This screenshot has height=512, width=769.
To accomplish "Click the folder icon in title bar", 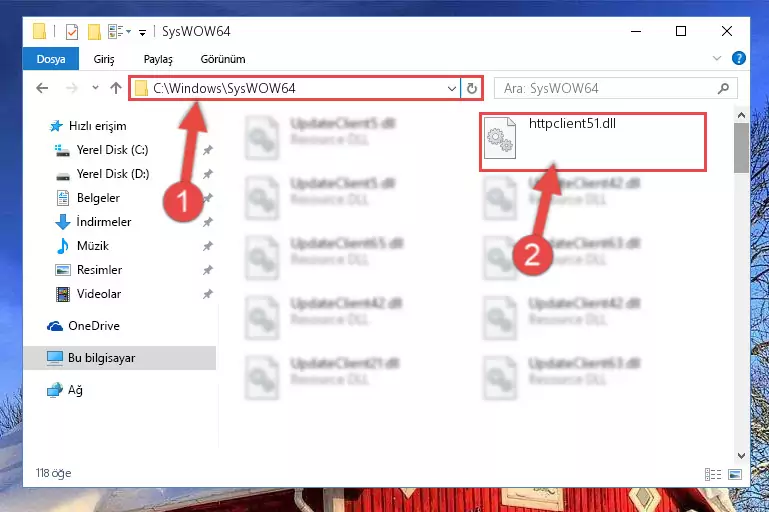I will 39,31.
